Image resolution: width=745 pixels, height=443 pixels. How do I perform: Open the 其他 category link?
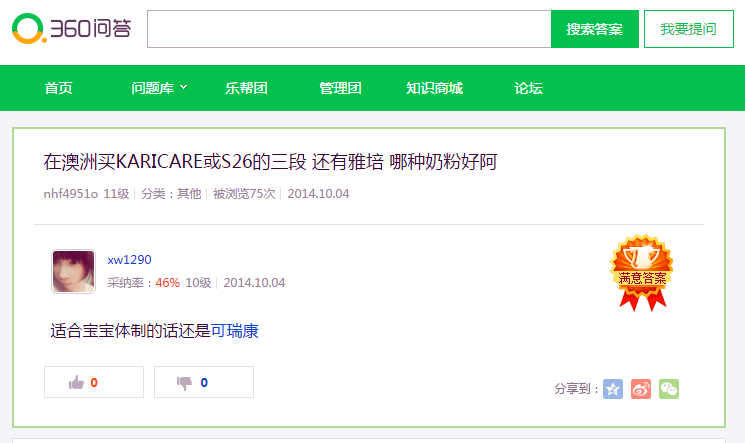pos(189,194)
